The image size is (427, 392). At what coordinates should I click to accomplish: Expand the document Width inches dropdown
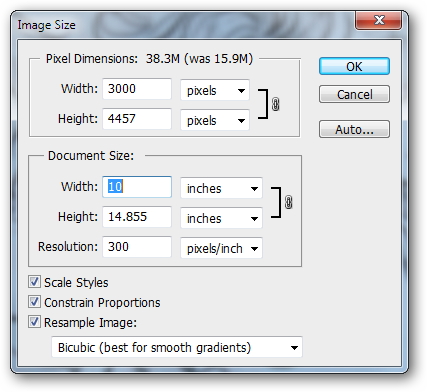(222, 188)
